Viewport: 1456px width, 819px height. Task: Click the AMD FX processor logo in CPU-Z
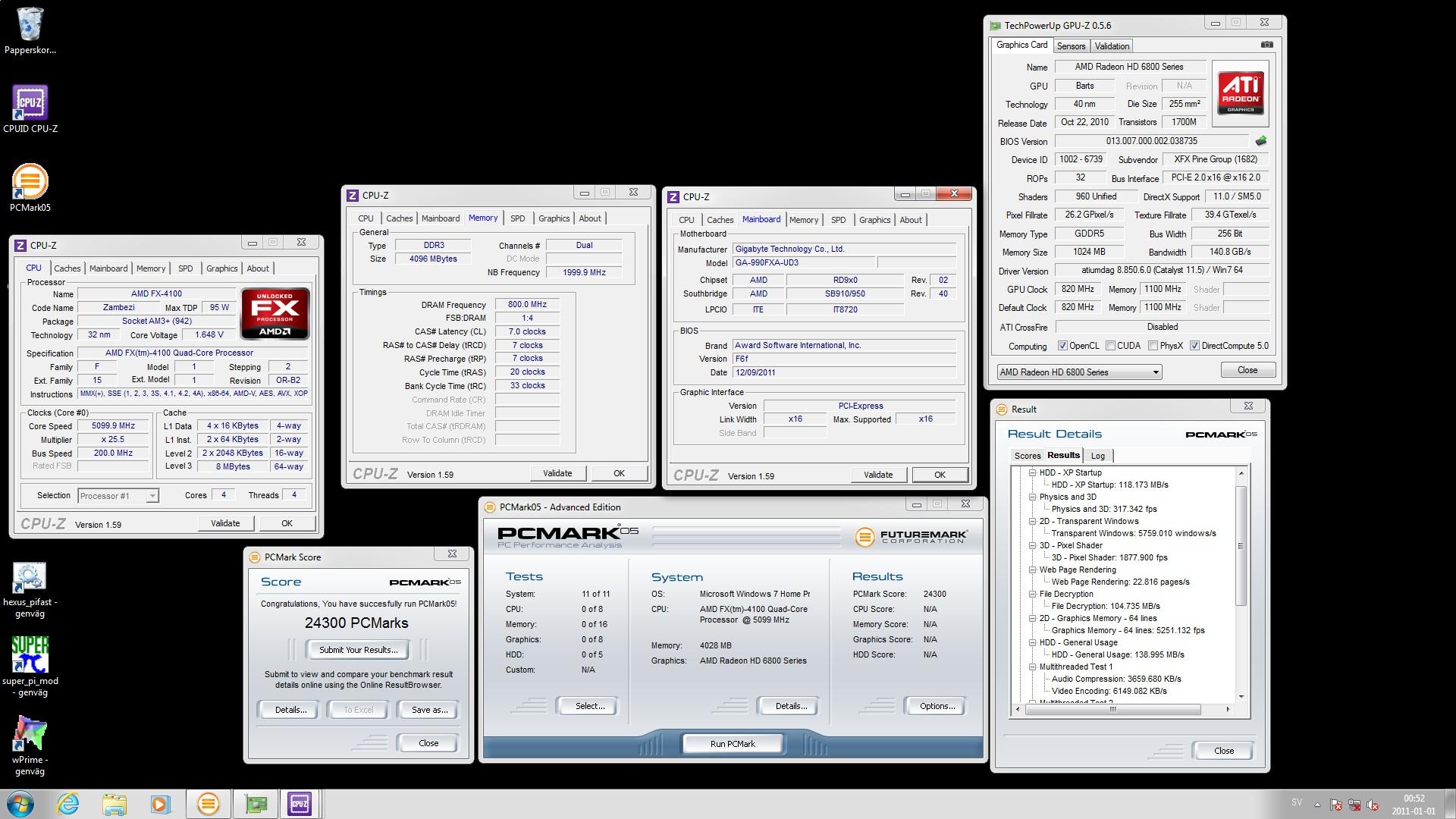[275, 313]
